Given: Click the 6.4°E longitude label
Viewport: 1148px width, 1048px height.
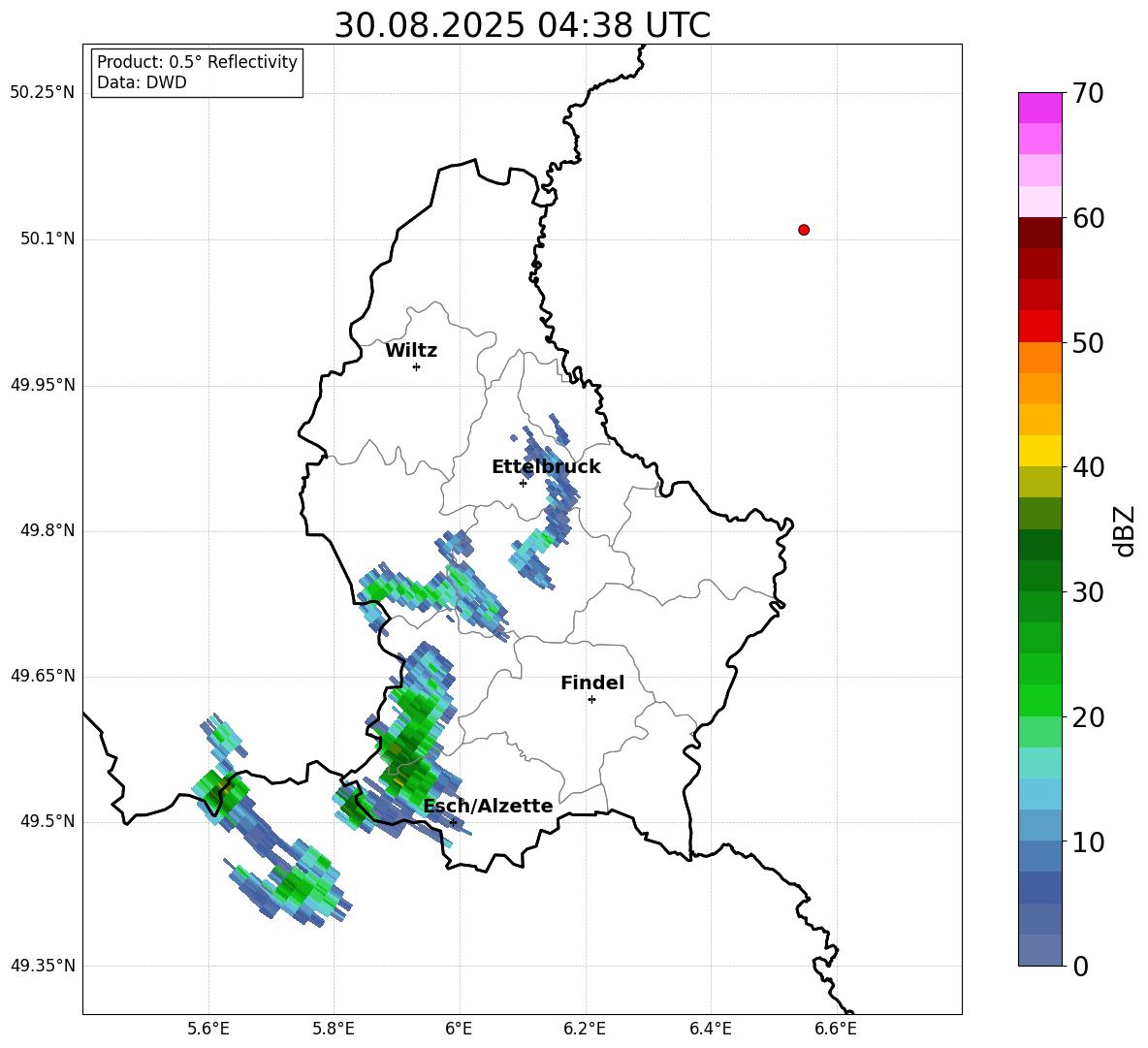Looking at the screenshot, I should click(x=711, y=1029).
